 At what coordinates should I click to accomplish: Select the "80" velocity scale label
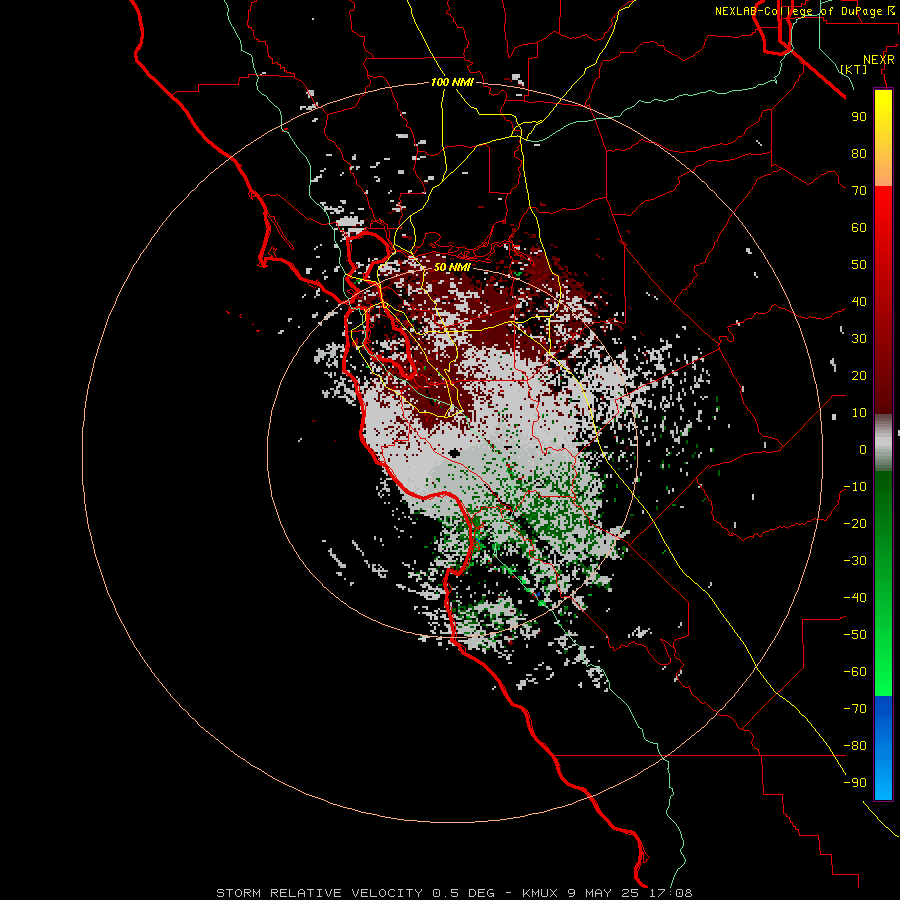pyautogui.click(x=859, y=154)
